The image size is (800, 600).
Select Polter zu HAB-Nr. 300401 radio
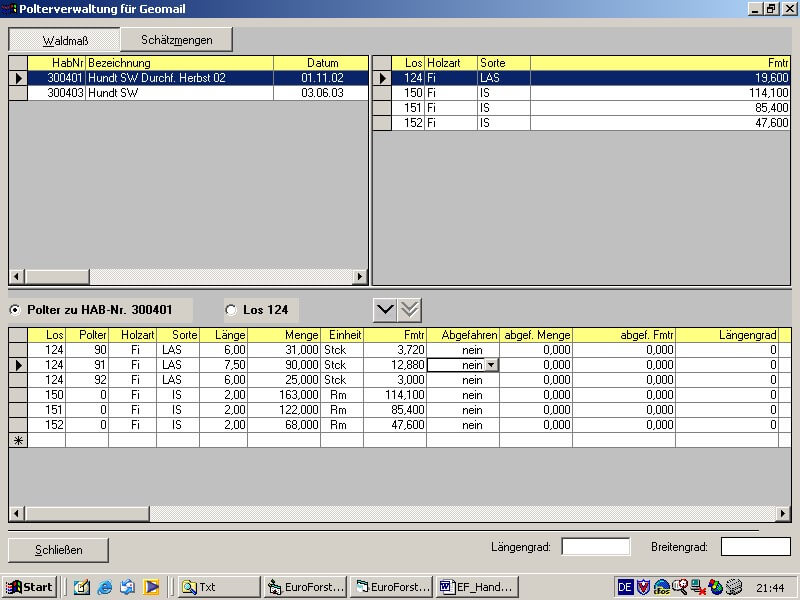click(15, 310)
